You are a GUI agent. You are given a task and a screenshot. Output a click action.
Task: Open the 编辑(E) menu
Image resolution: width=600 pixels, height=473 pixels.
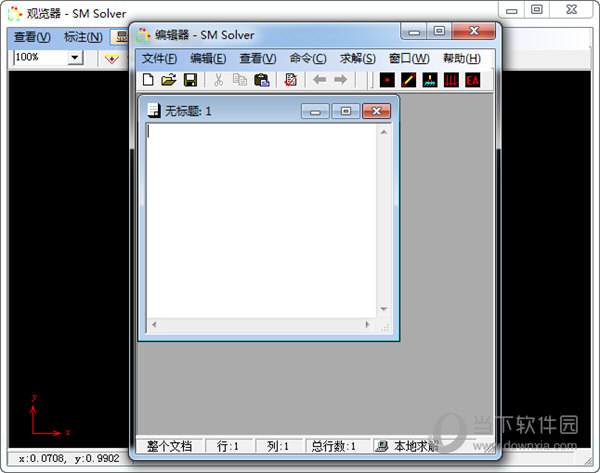tap(208, 59)
